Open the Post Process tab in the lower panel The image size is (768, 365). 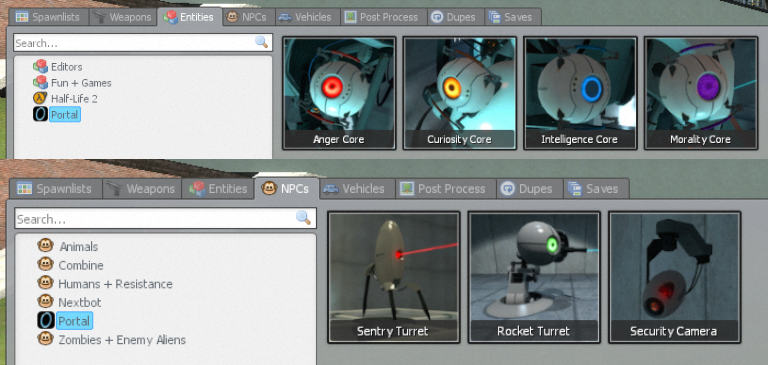pyautogui.click(x=445, y=189)
